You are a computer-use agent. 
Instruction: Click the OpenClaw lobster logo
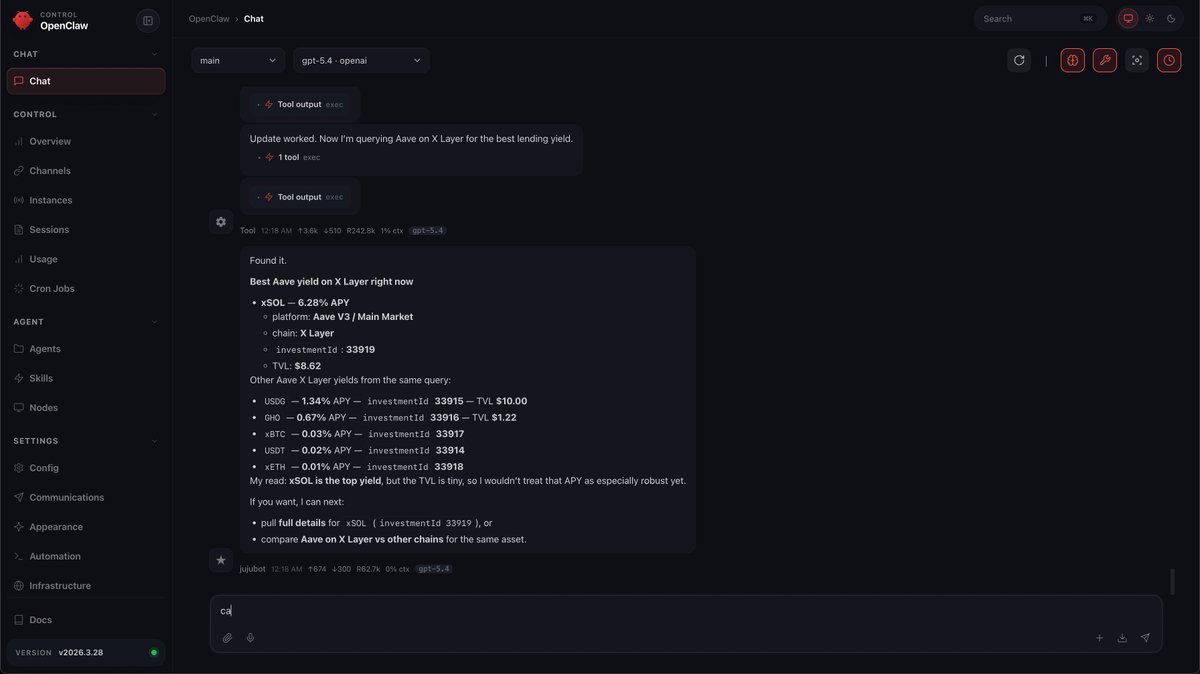click(23, 20)
